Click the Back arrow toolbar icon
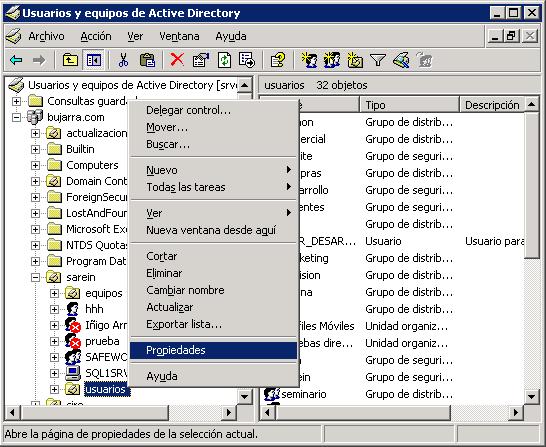This screenshot has height=447, width=546. (16, 61)
